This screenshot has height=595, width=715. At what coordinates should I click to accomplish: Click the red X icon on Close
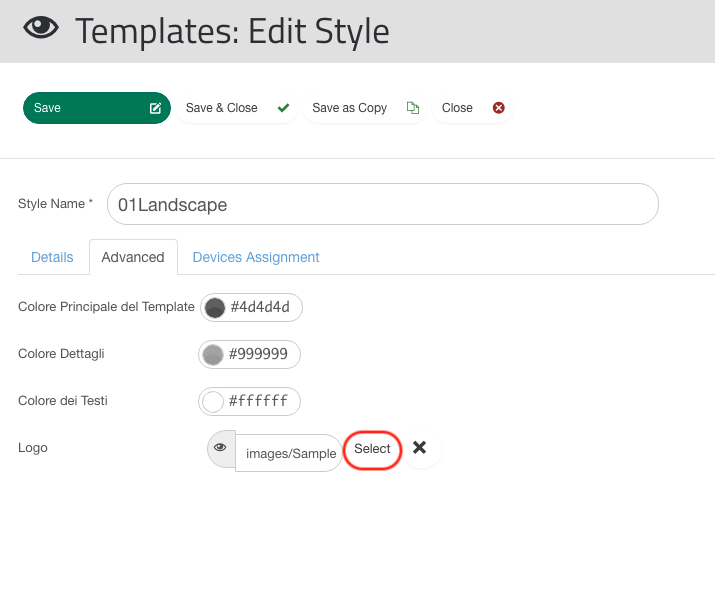pyautogui.click(x=498, y=108)
